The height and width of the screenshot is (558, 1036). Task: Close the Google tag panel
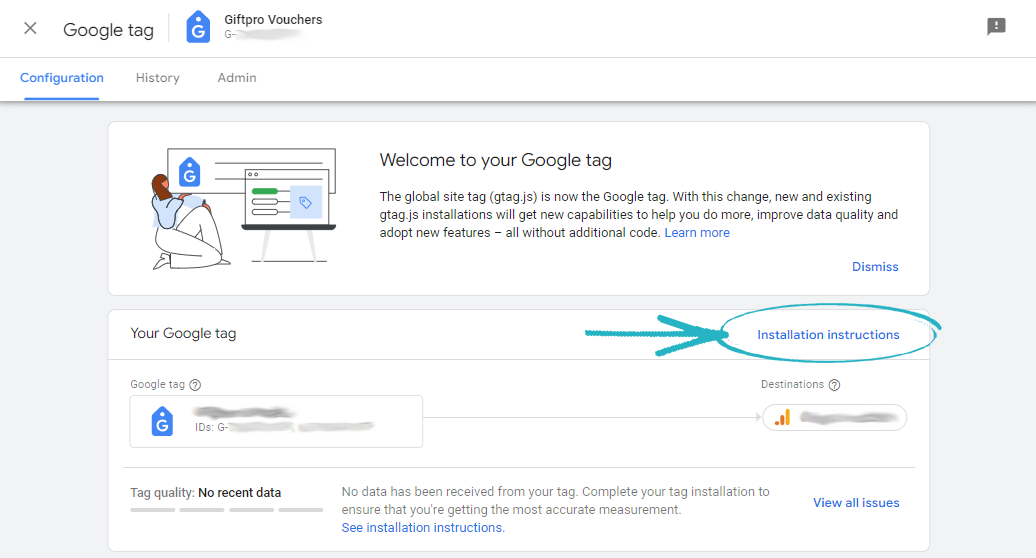[x=30, y=28]
